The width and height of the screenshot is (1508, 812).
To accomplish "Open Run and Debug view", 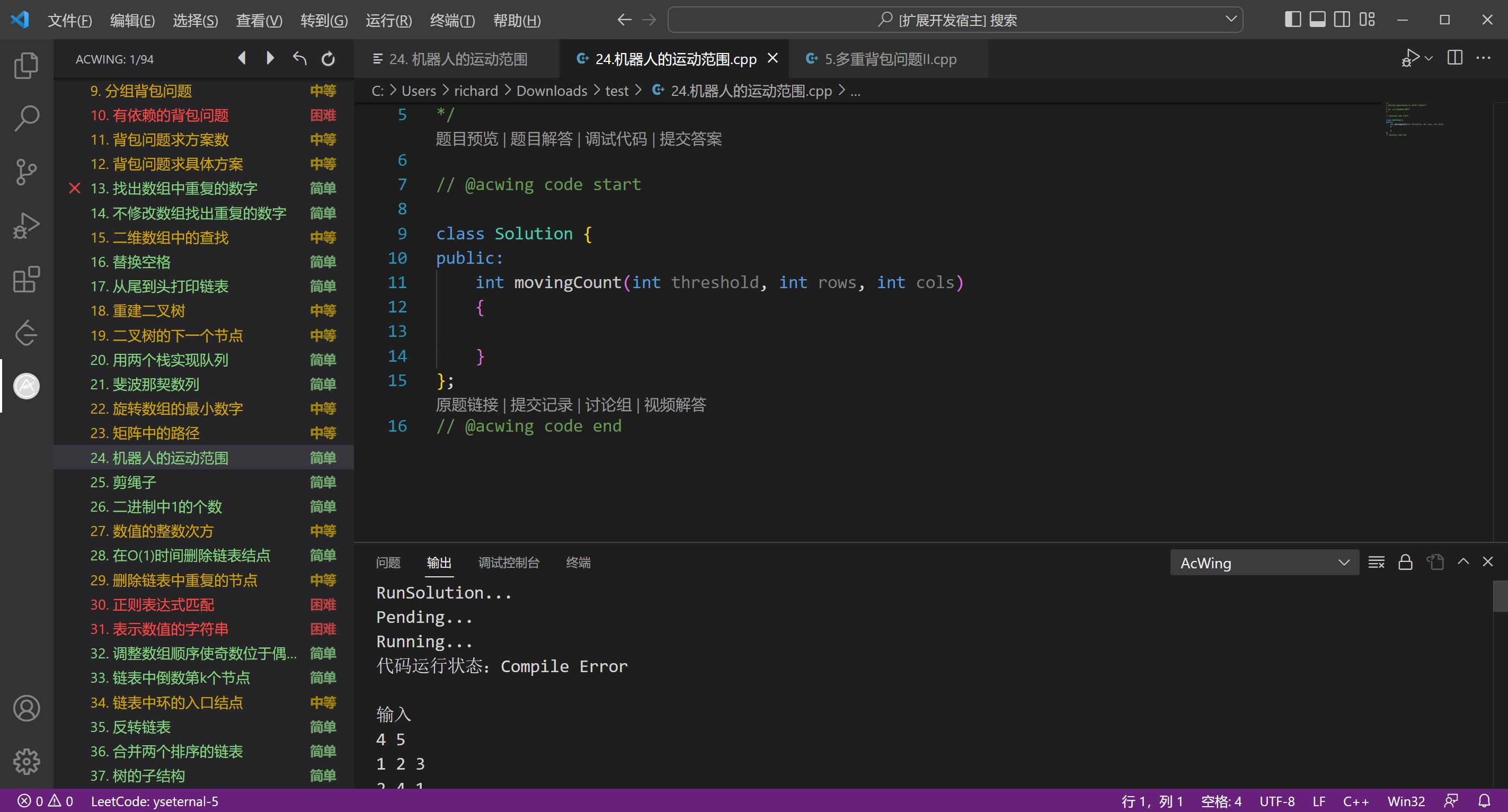I will click(x=26, y=226).
